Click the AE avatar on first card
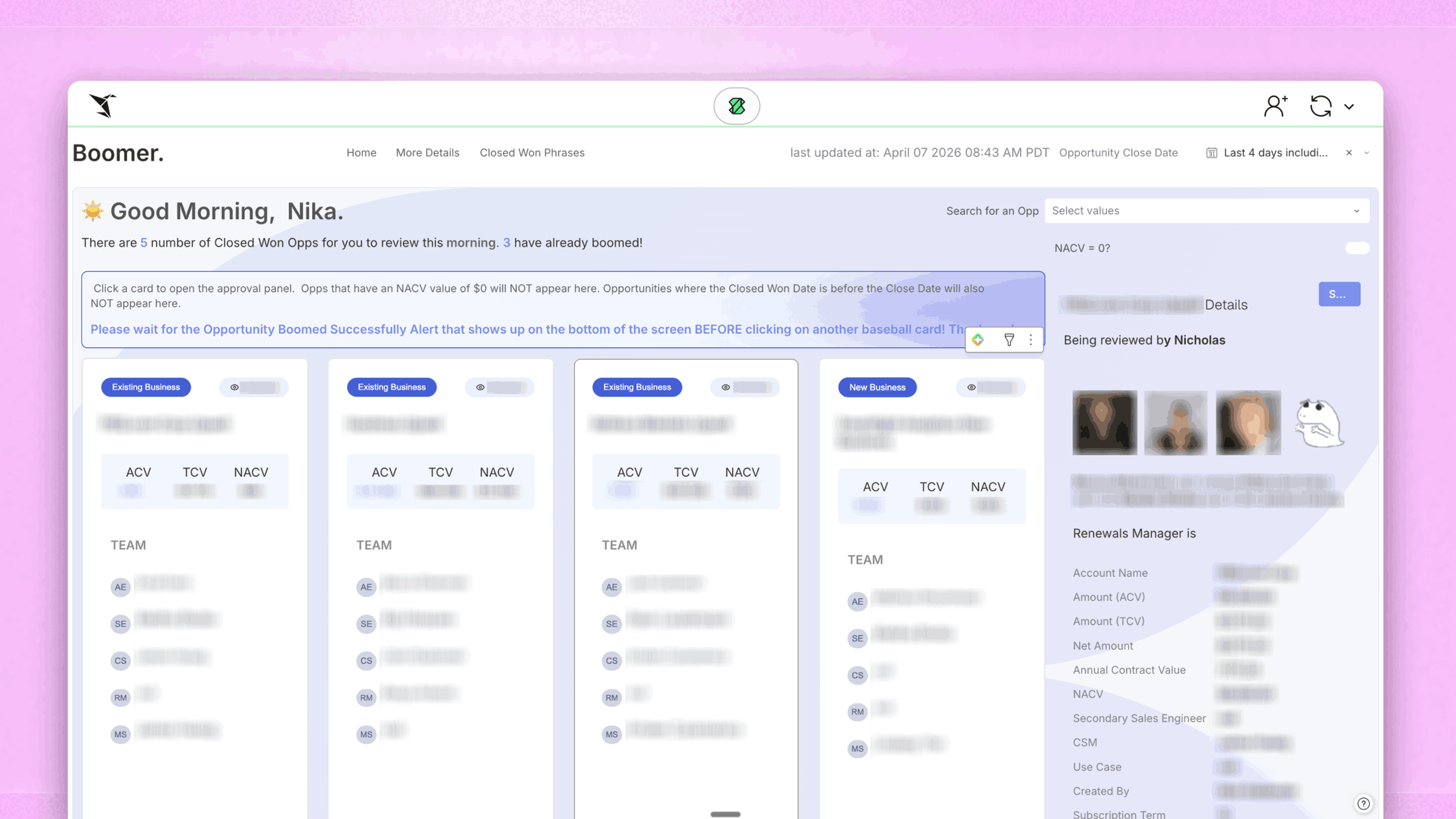The width and height of the screenshot is (1456, 819). [121, 587]
